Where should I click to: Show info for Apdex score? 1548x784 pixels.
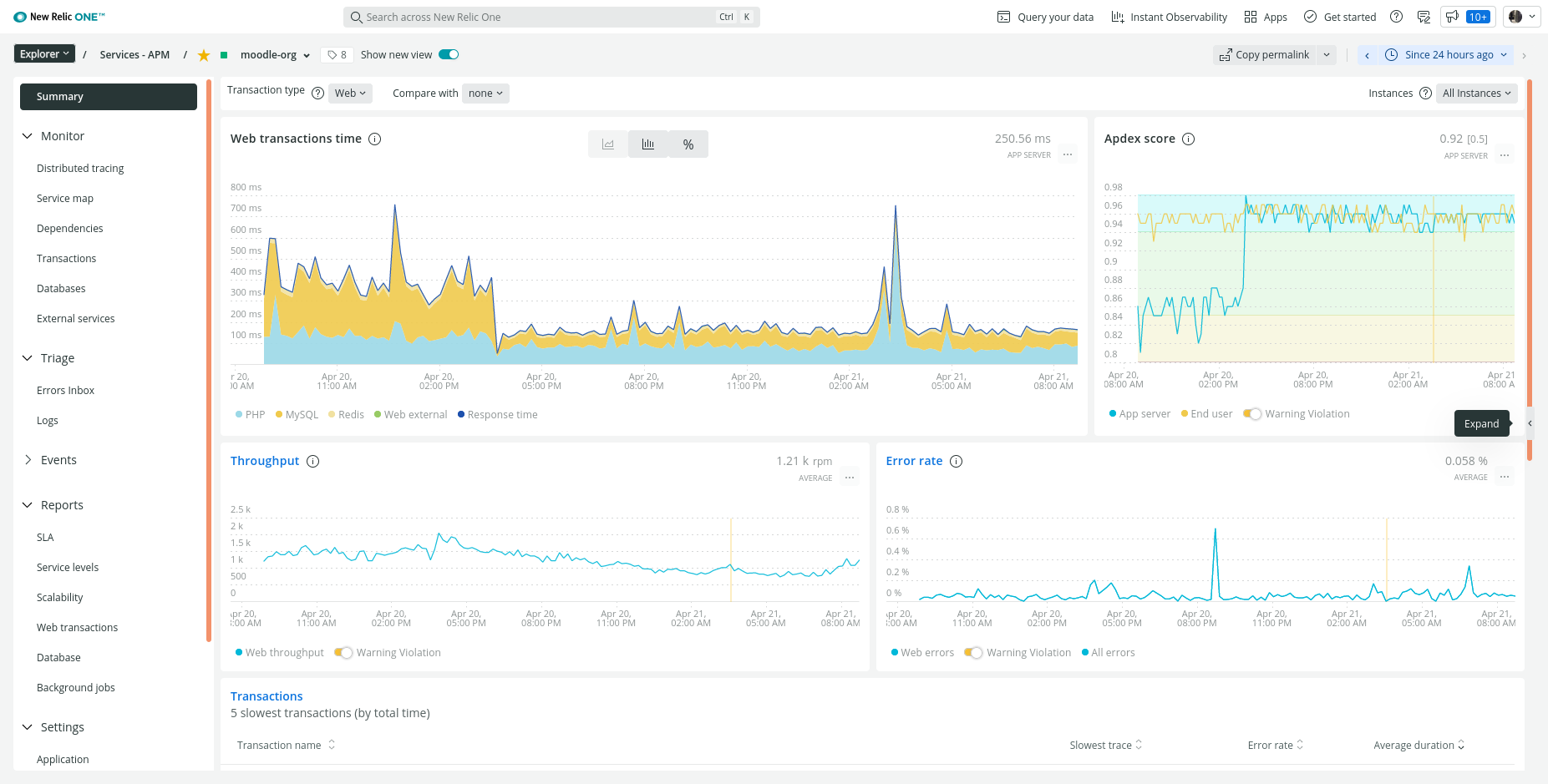click(1189, 139)
